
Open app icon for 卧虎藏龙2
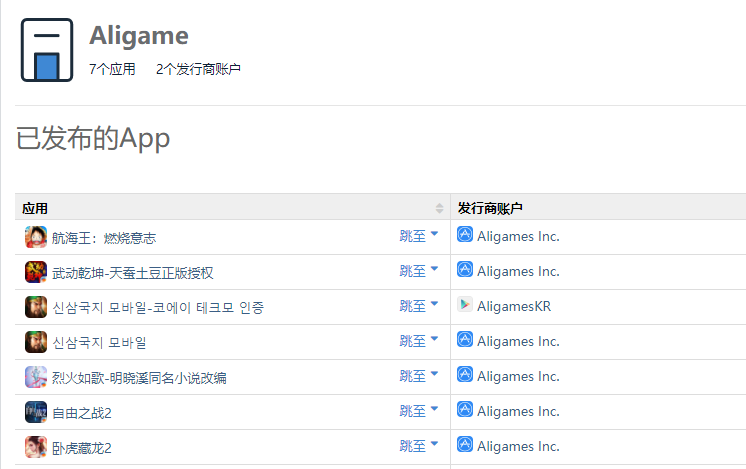click(x=36, y=447)
